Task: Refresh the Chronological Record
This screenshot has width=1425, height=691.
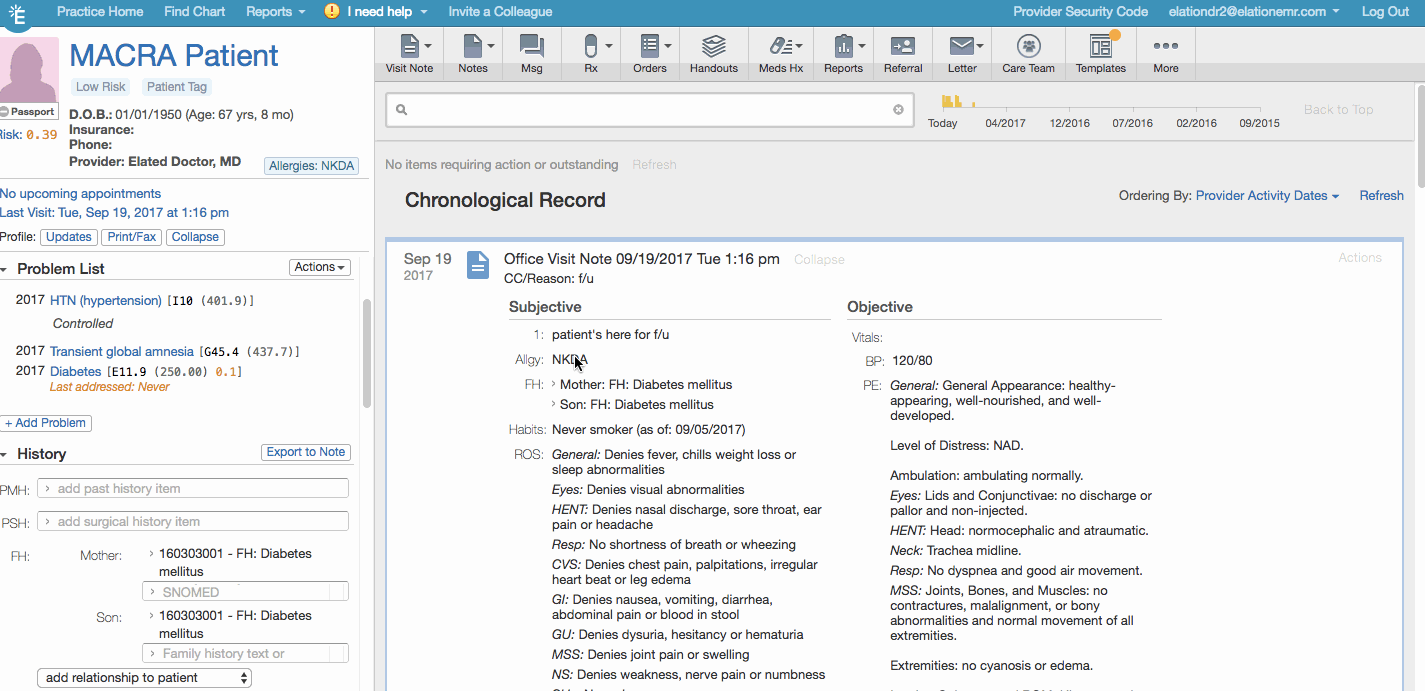Action: tap(1381, 196)
